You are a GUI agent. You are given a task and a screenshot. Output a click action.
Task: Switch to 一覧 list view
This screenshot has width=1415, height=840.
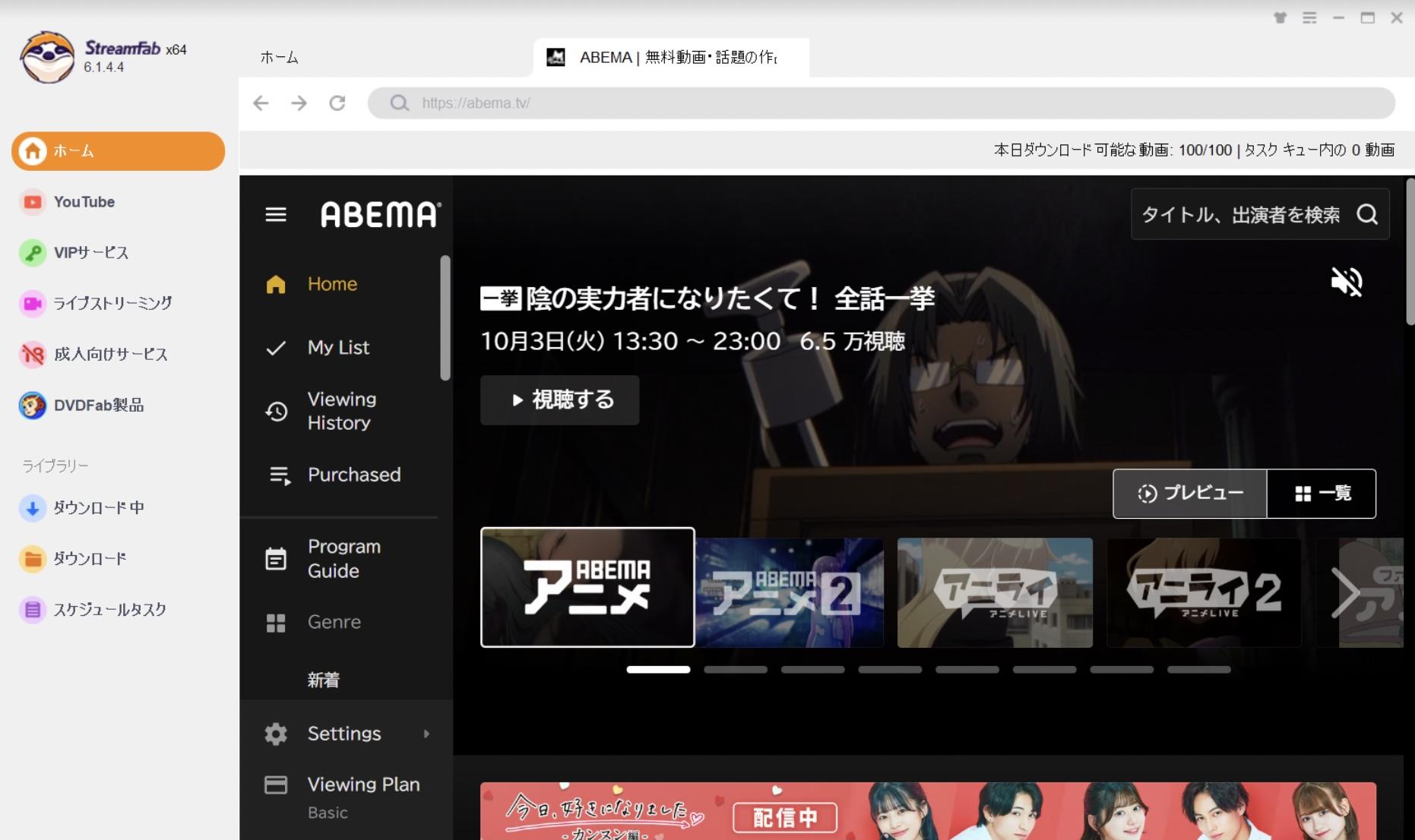pos(1322,494)
